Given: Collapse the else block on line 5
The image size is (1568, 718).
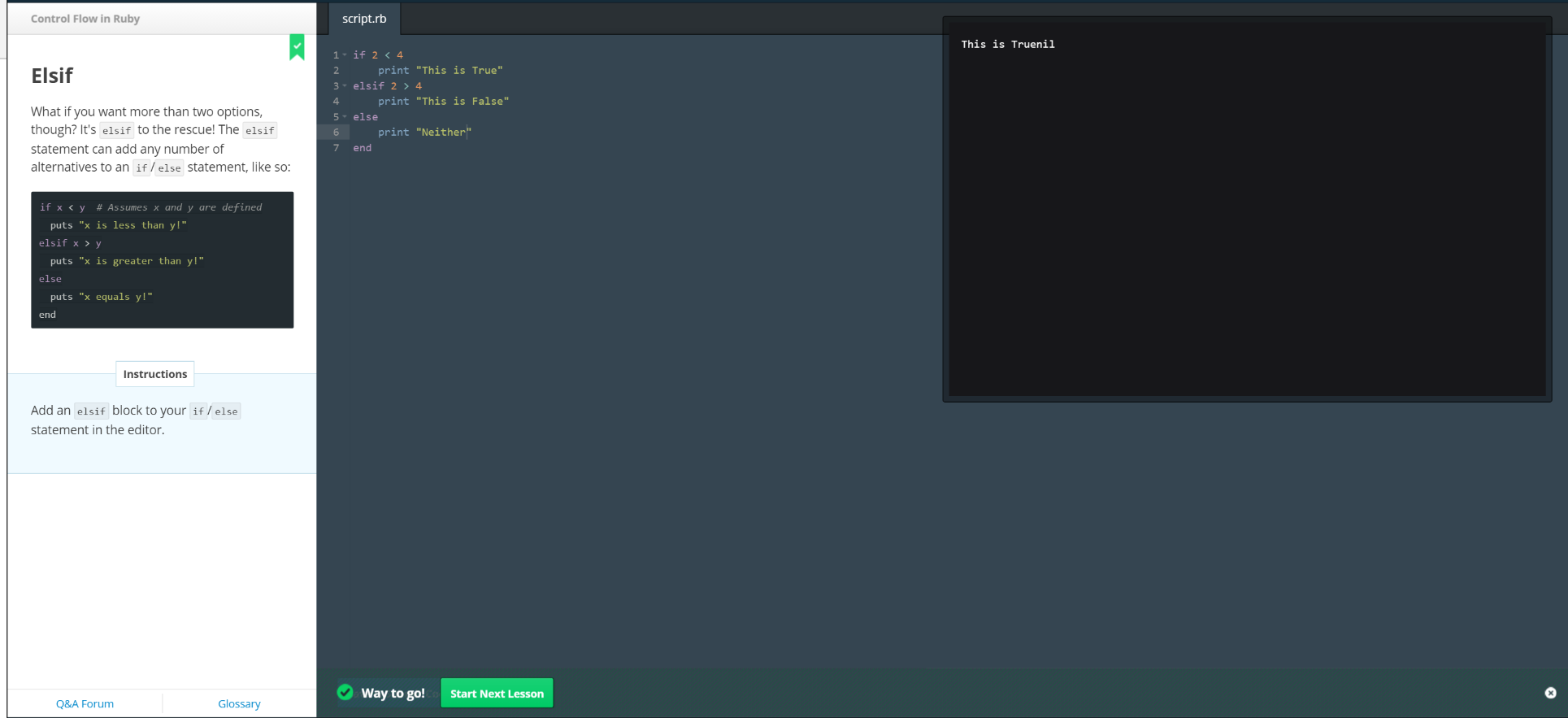Looking at the screenshot, I should 345,117.
